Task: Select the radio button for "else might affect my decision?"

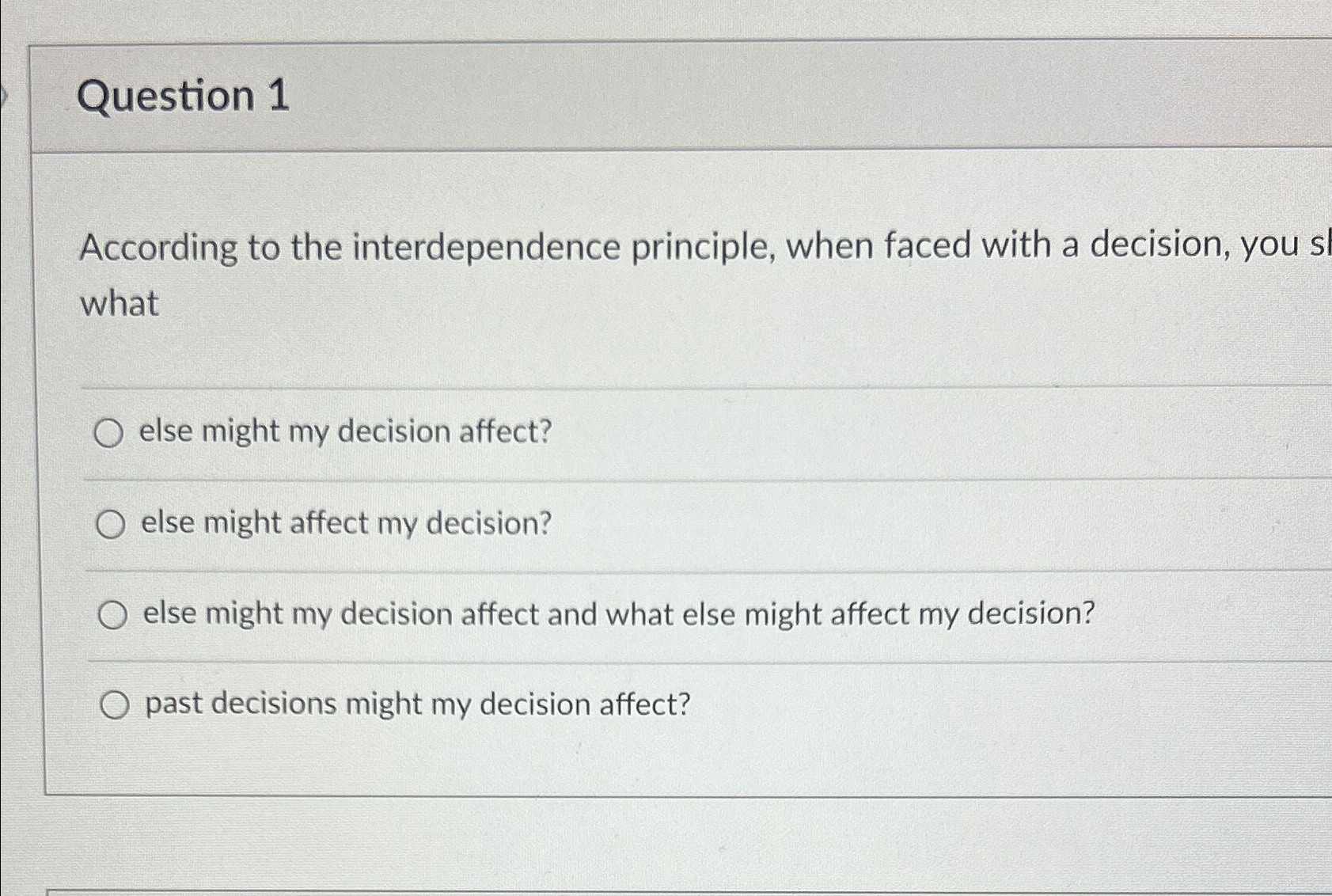Action: (x=112, y=522)
